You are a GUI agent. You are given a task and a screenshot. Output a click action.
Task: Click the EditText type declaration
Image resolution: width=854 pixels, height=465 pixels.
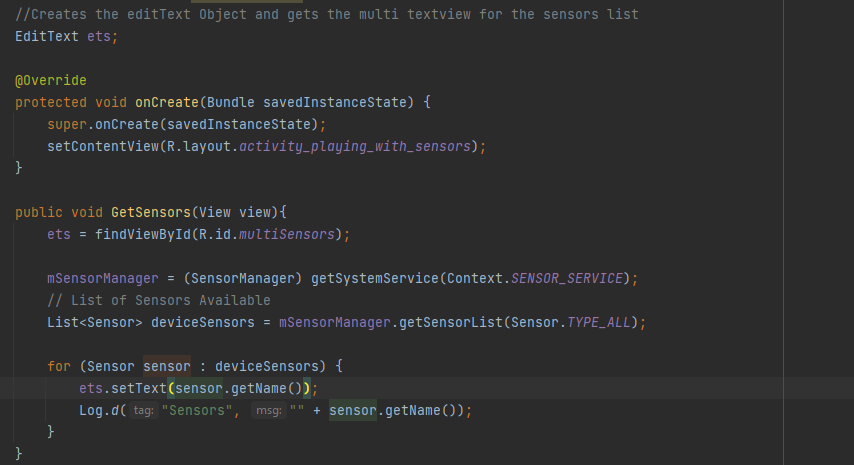(47, 36)
